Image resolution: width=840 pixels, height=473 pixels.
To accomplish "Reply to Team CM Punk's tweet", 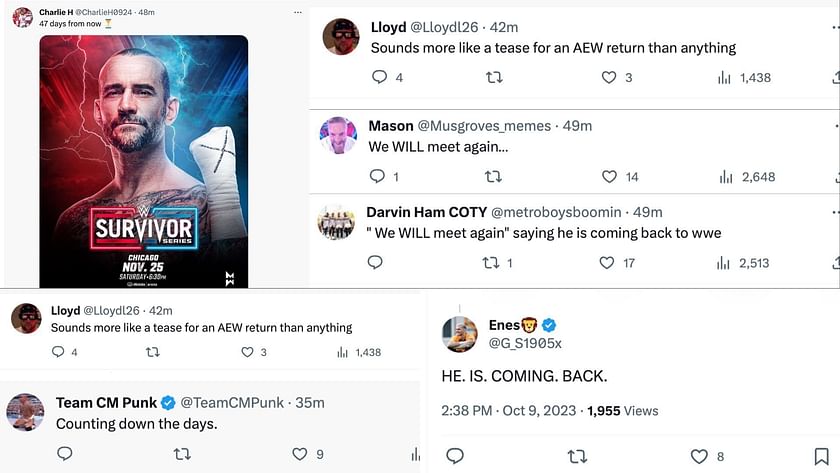I will [65, 454].
